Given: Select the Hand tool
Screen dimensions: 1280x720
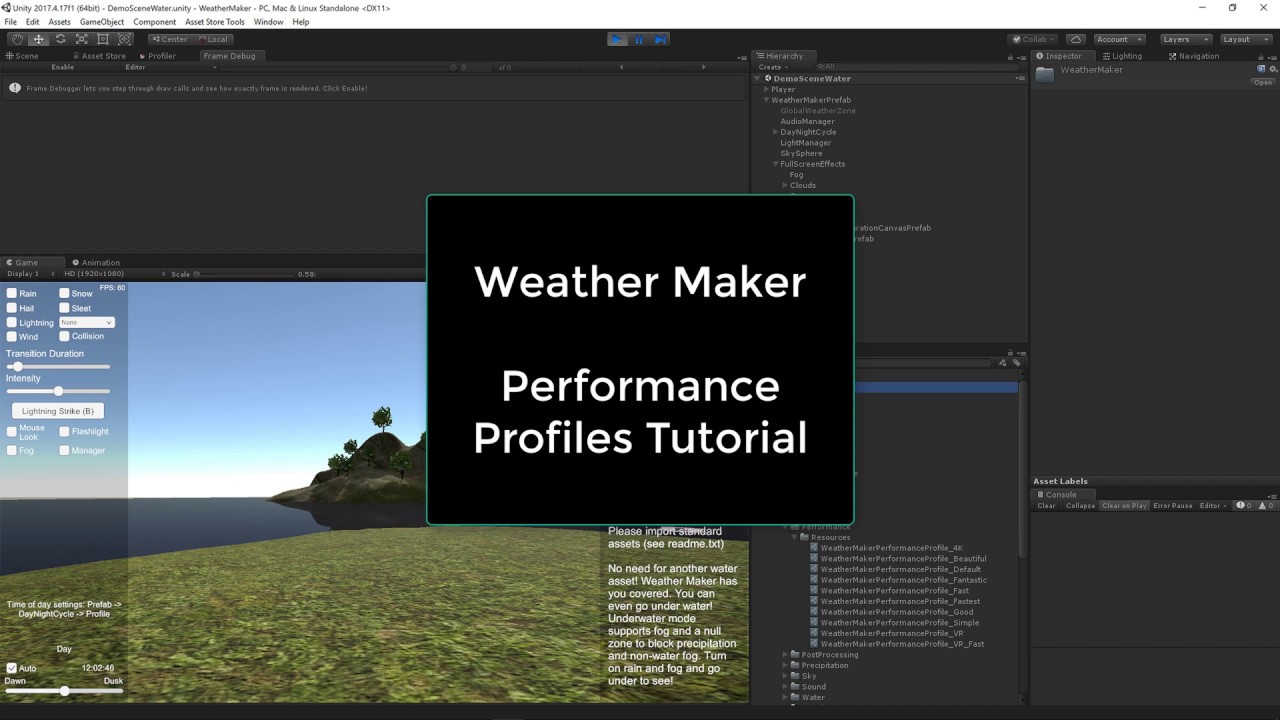Looking at the screenshot, I should (17, 39).
